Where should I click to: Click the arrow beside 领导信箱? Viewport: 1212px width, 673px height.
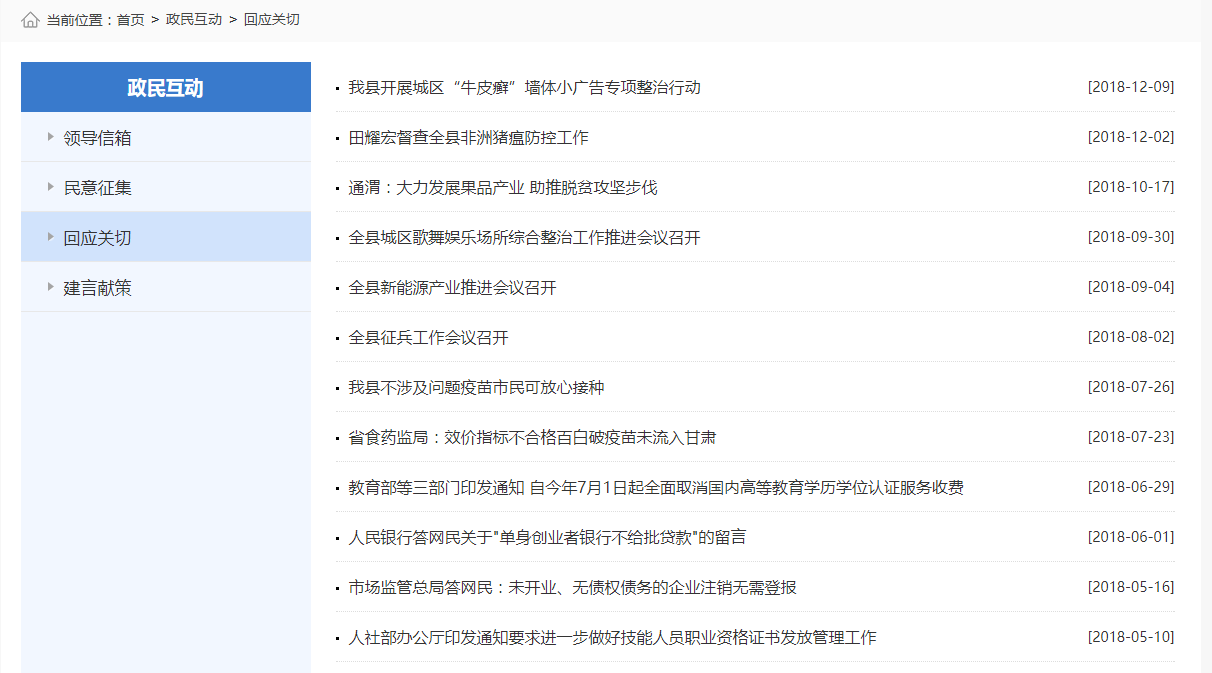(x=50, y=137)
